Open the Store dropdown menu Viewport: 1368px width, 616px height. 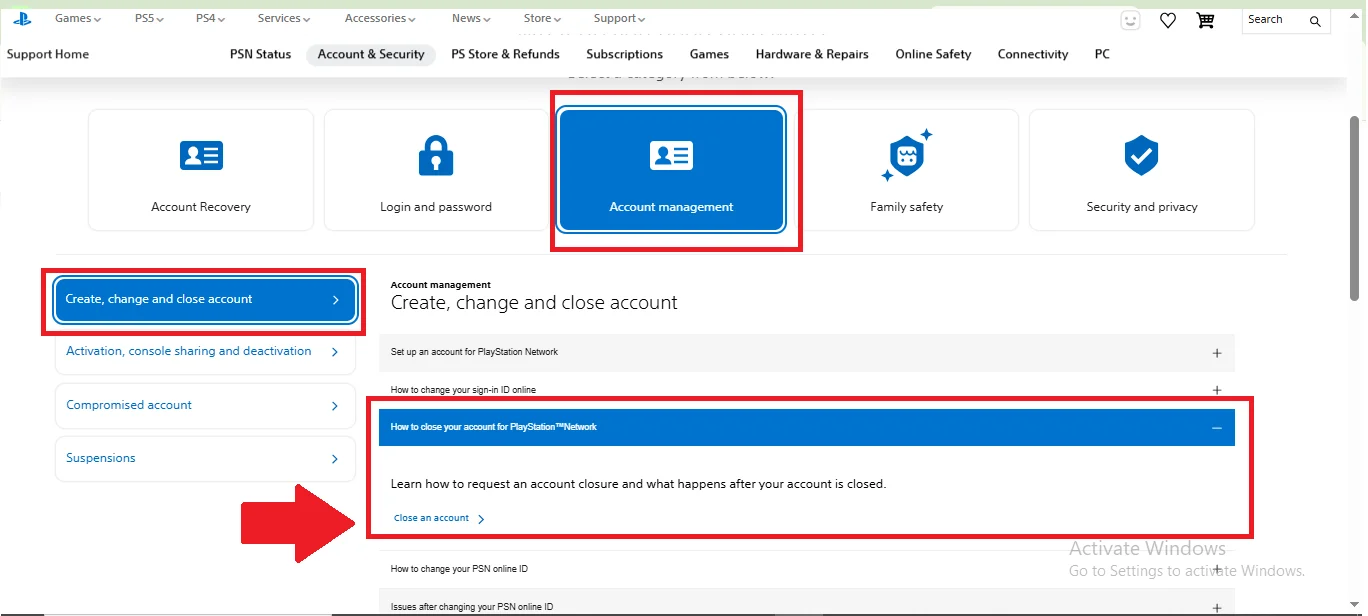543,18
